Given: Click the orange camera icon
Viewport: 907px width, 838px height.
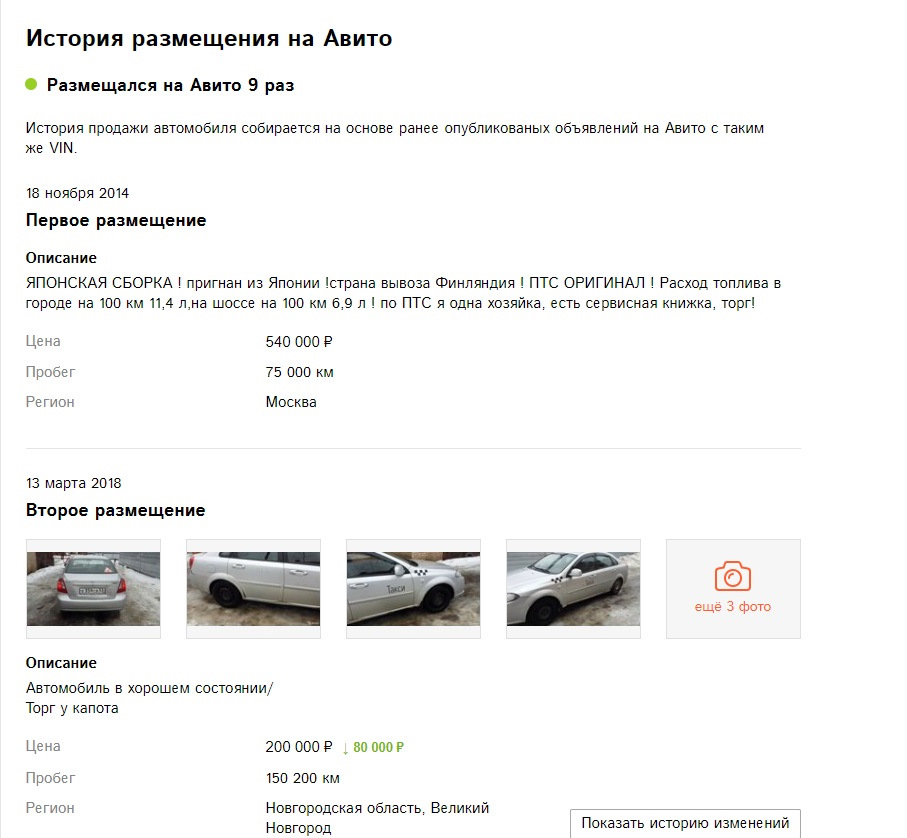Looking at the screenshot, I should [x=732, y=577].
